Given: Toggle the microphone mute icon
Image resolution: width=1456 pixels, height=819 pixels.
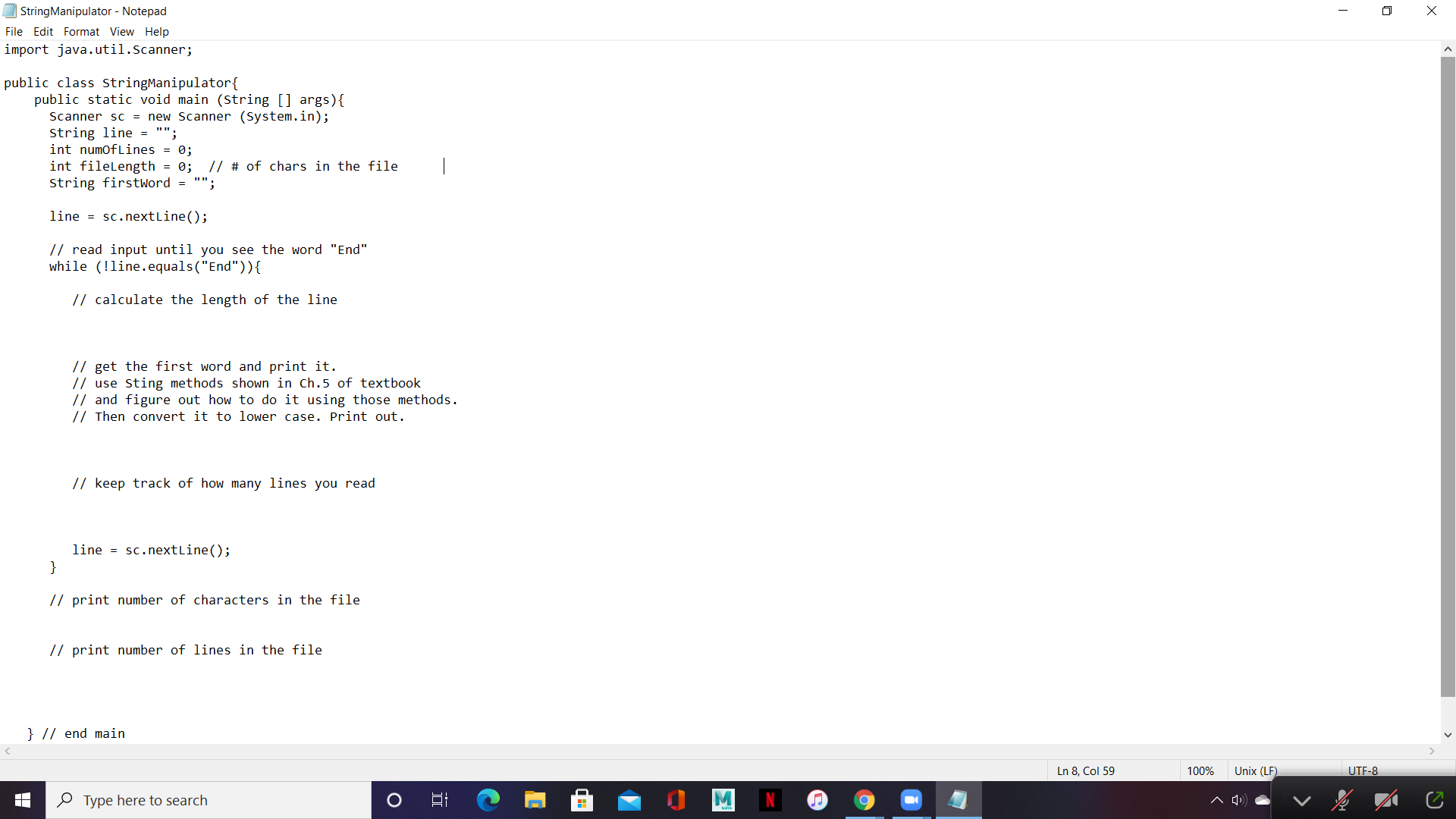Looking at the screenshot, I should 1342,800.
